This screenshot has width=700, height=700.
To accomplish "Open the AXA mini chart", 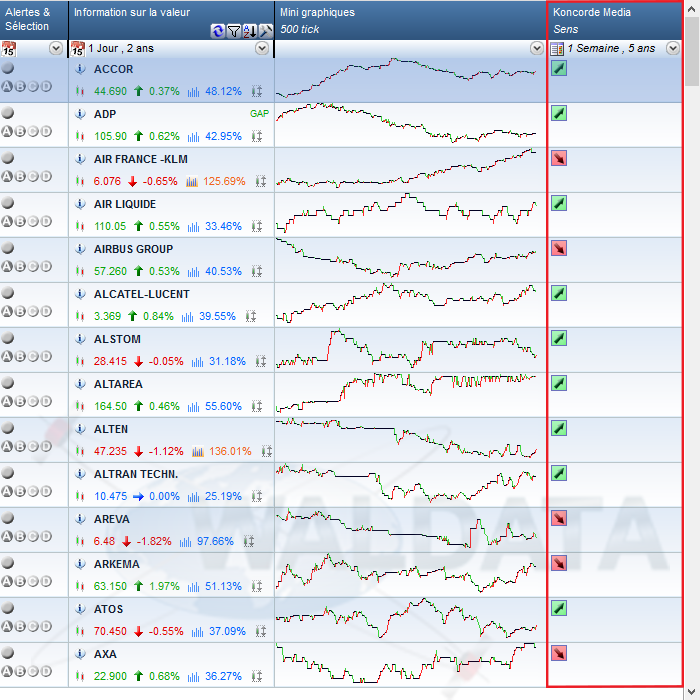I will click(x=406, y=663).
